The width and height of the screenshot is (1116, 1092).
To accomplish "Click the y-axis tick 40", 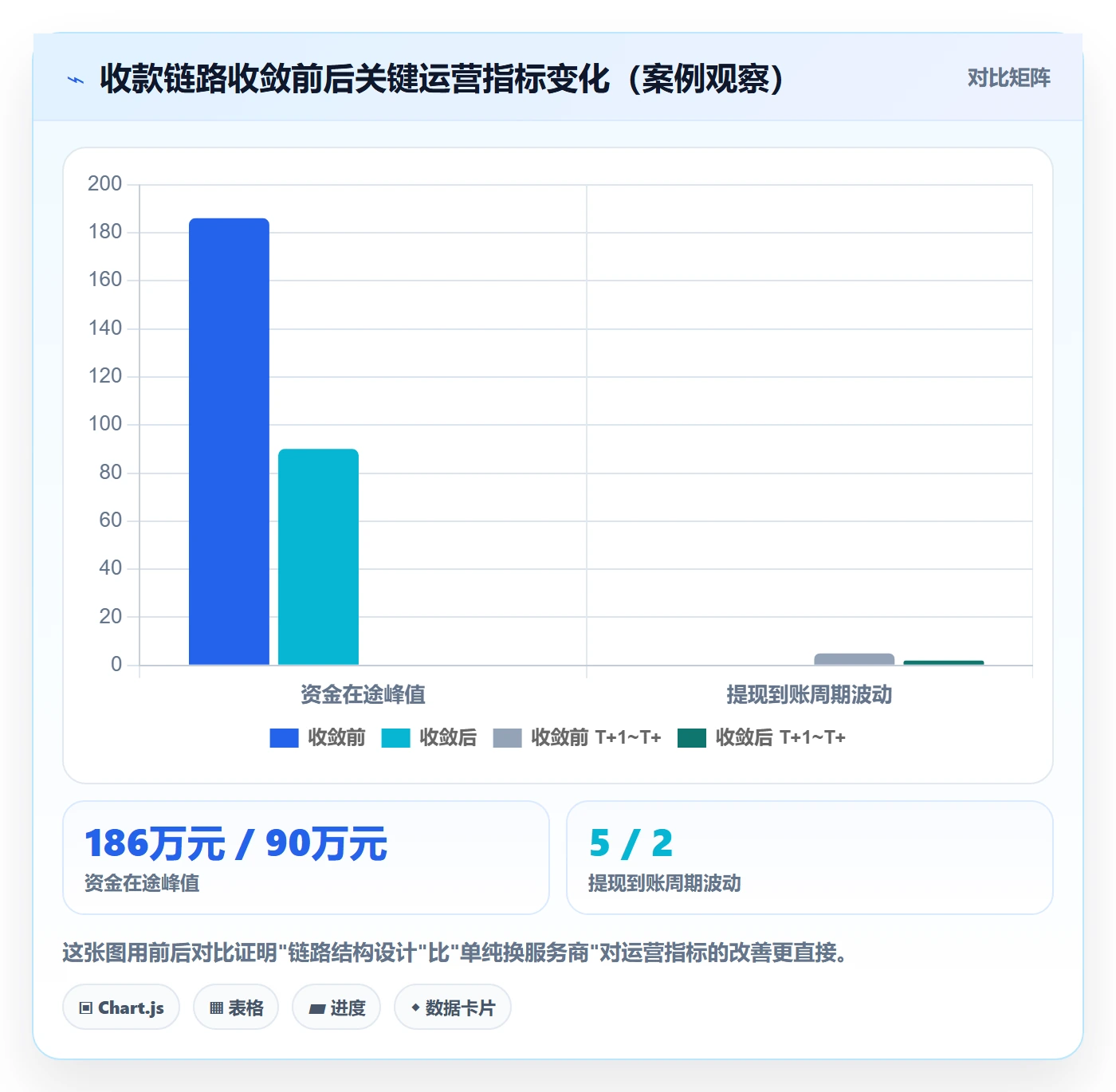I will [110, 568].
